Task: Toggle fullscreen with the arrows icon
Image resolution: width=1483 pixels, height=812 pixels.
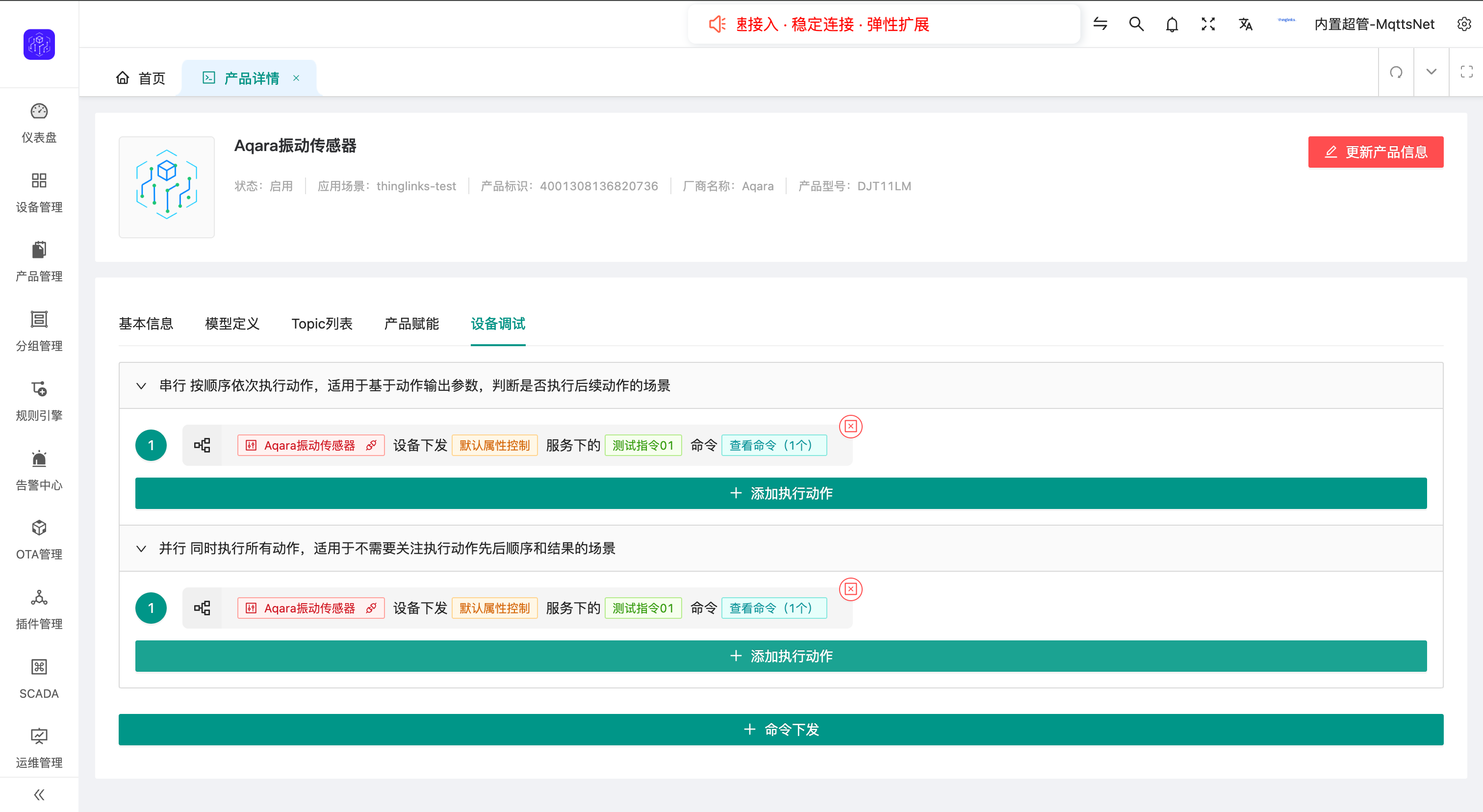Action: (1208, 24)
